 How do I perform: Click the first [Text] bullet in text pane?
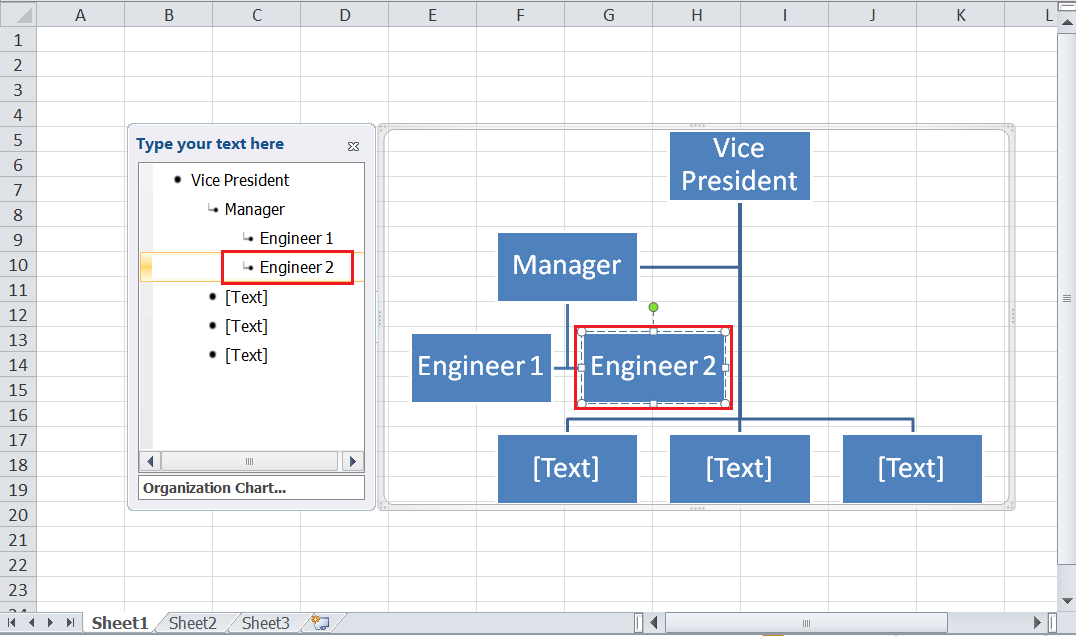click(x=246, y=297)
